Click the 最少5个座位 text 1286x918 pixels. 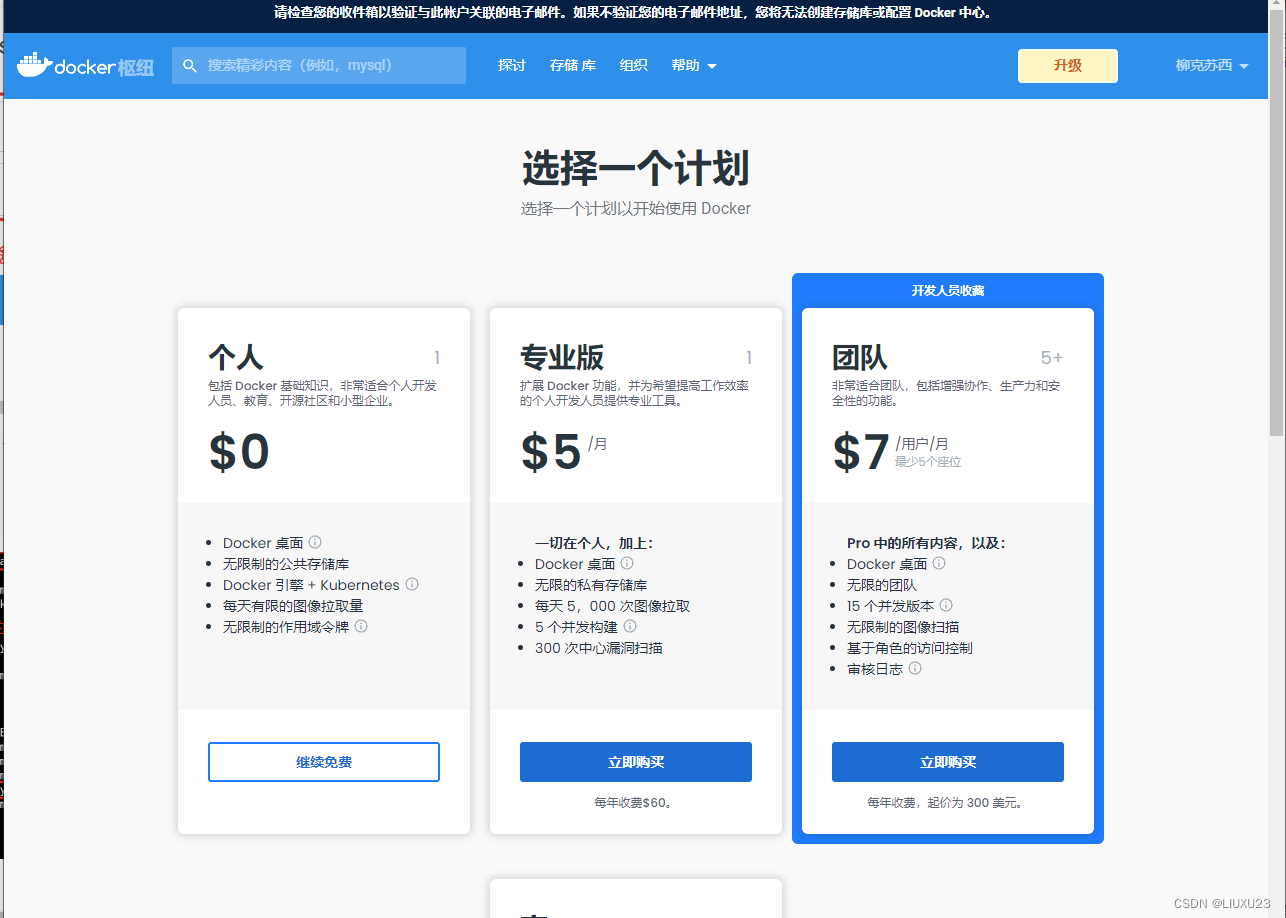tap(928, 462)
